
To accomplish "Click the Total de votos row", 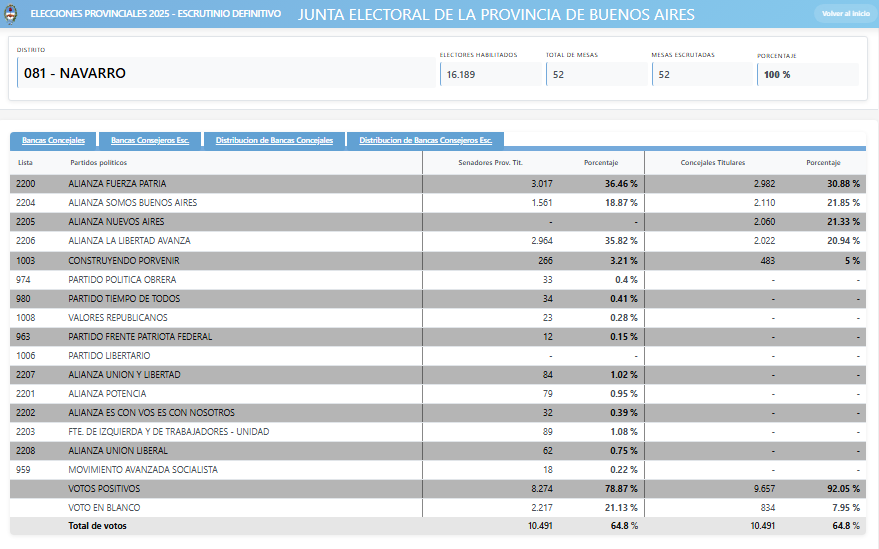I will (97, 525).
